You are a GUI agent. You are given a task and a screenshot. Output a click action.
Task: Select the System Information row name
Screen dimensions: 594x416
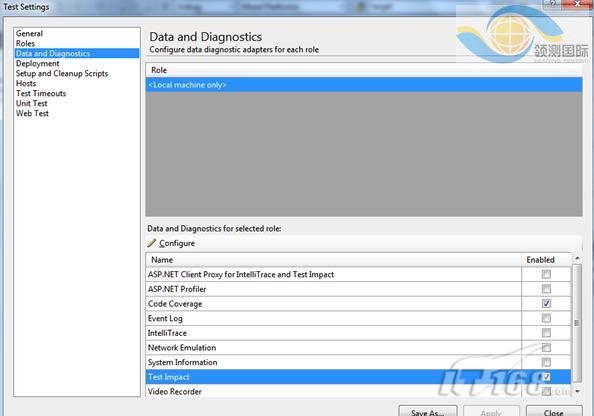coord(182,362)
